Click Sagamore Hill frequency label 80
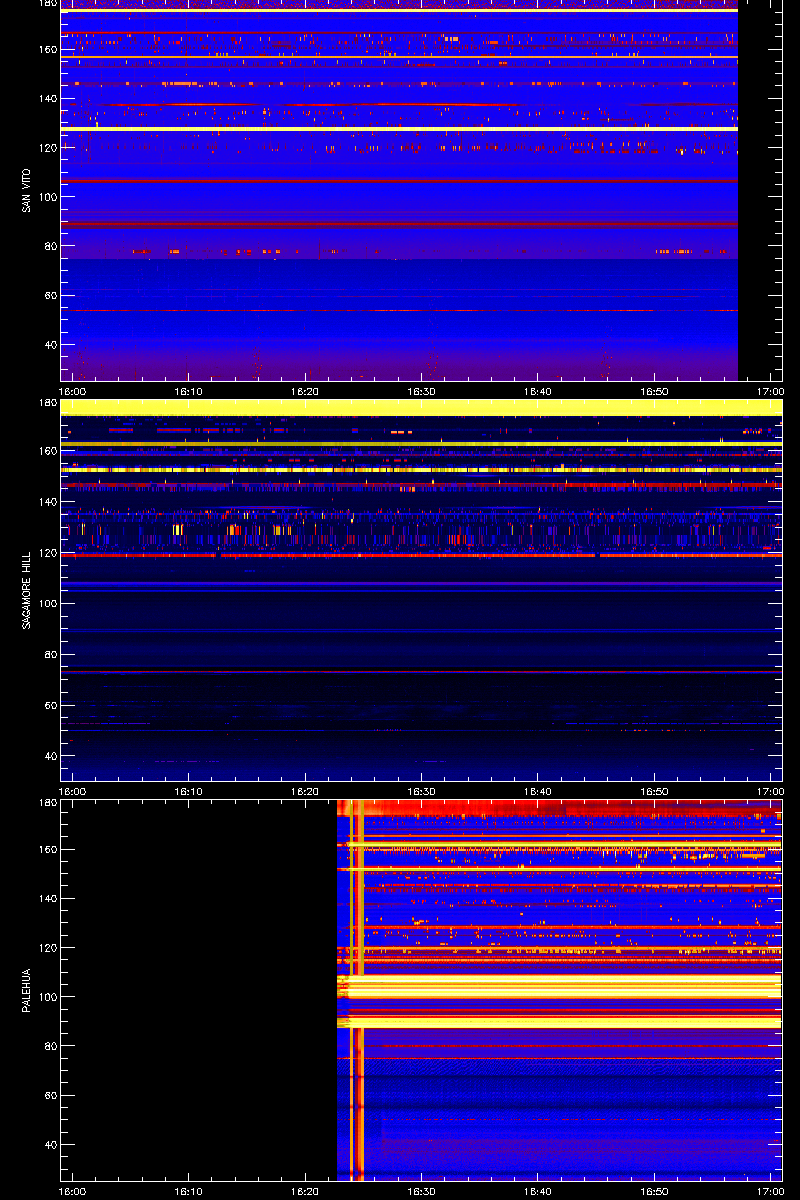This screenshot has height=1200, width=800. coord(50,655)
